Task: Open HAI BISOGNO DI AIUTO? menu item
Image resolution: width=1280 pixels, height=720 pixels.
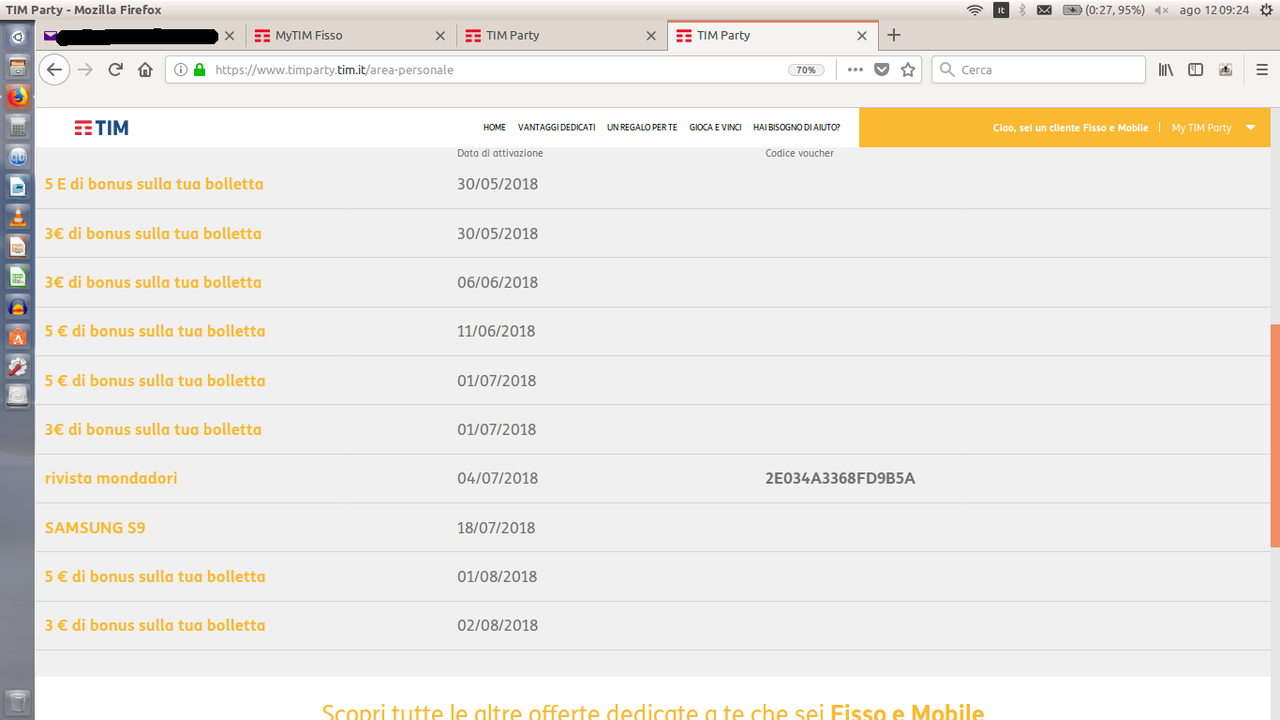Action: pos(796,128)
